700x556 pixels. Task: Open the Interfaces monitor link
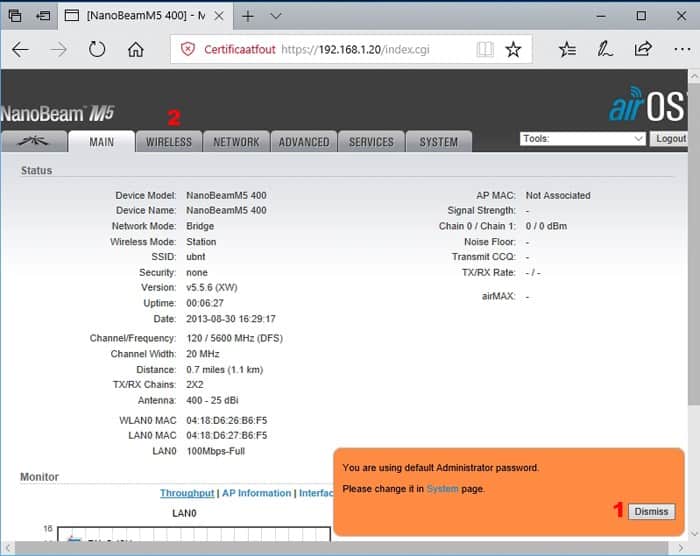(x=316, y=493)
